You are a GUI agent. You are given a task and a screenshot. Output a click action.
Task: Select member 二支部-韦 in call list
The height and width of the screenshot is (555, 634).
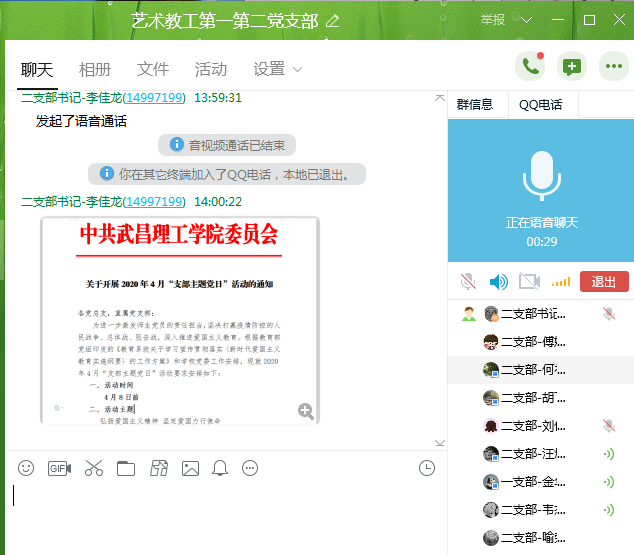click(541, 510)
